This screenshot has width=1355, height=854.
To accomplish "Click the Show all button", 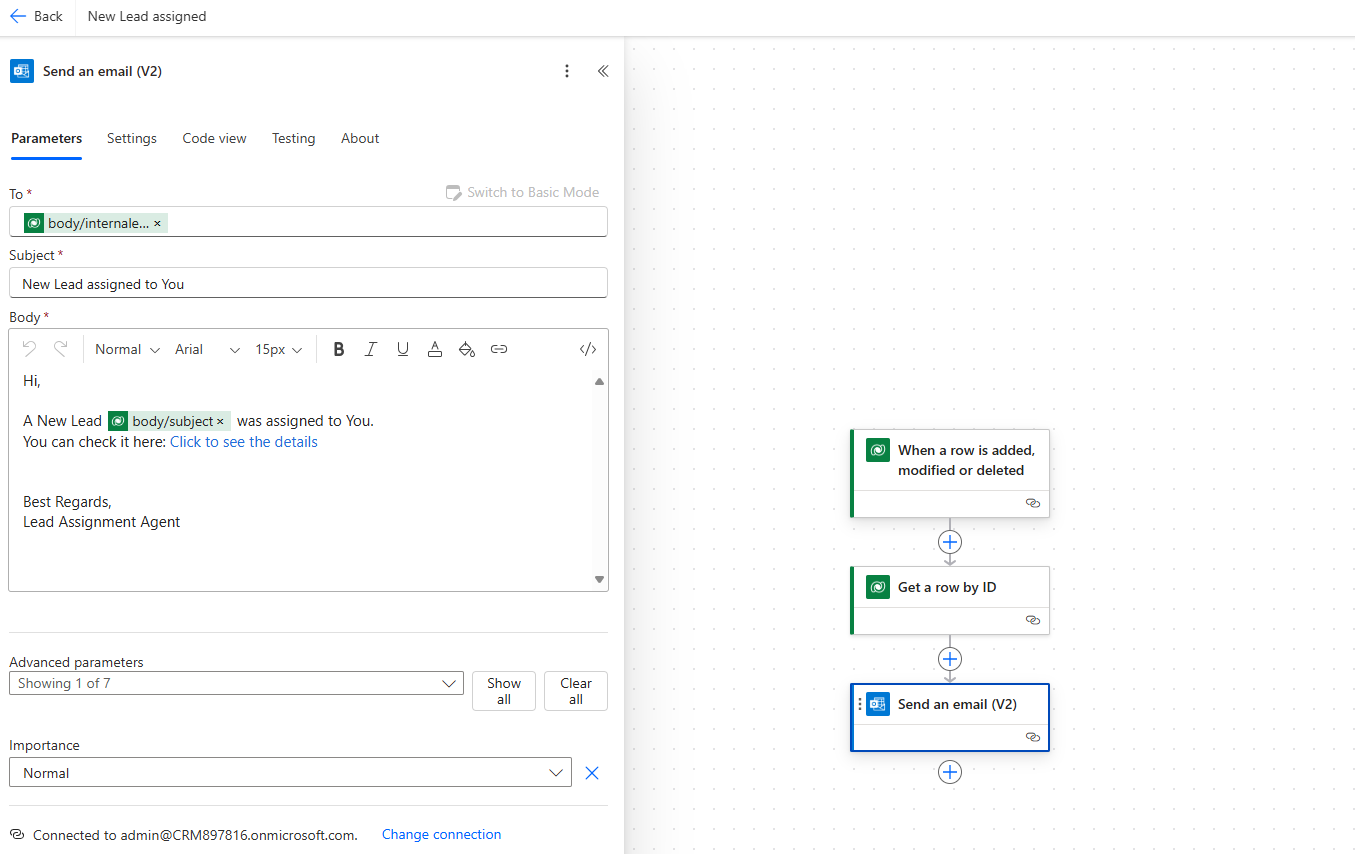I will click(x=503, y=690).
